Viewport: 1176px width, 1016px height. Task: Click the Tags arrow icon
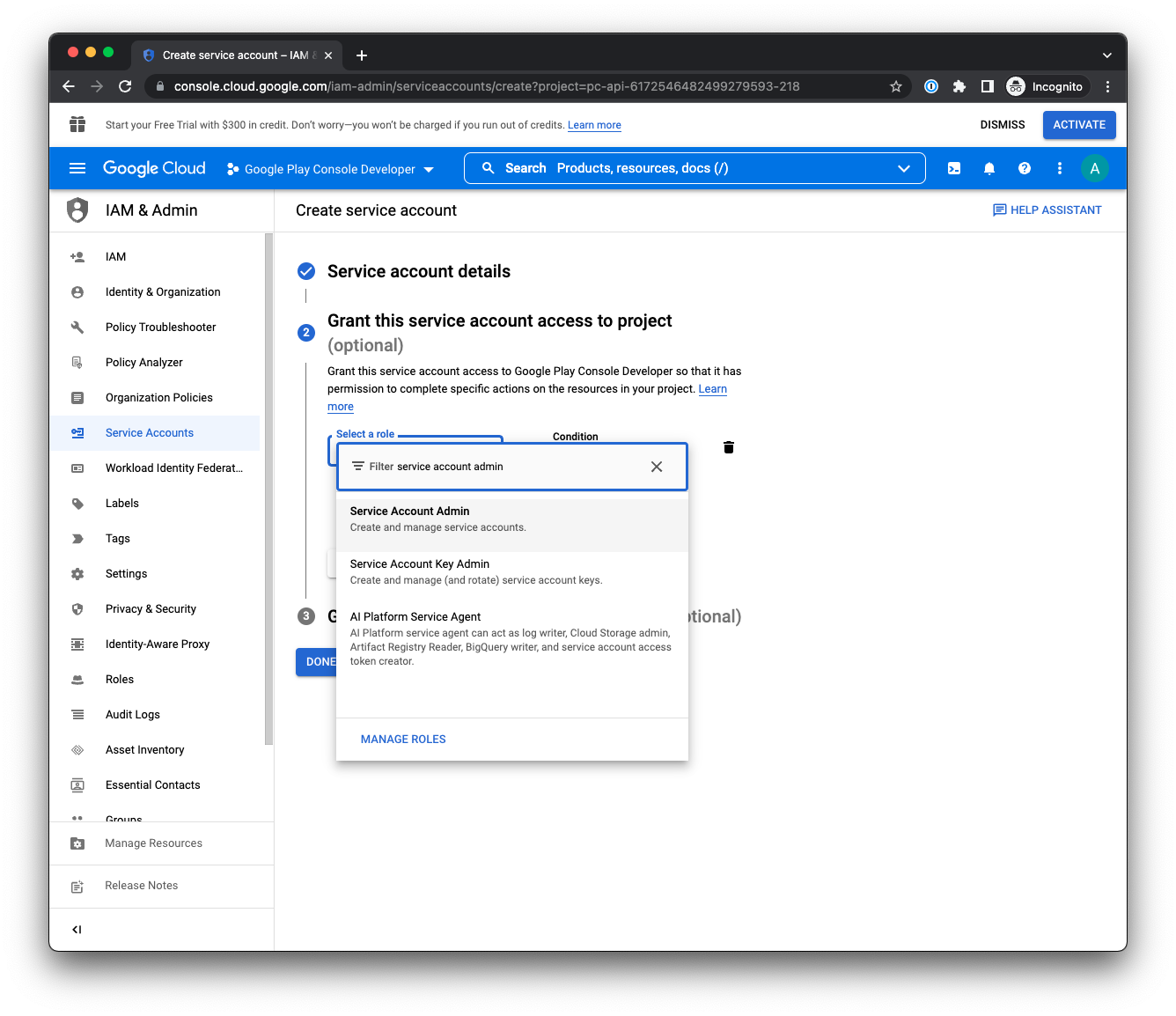(77, 539)
